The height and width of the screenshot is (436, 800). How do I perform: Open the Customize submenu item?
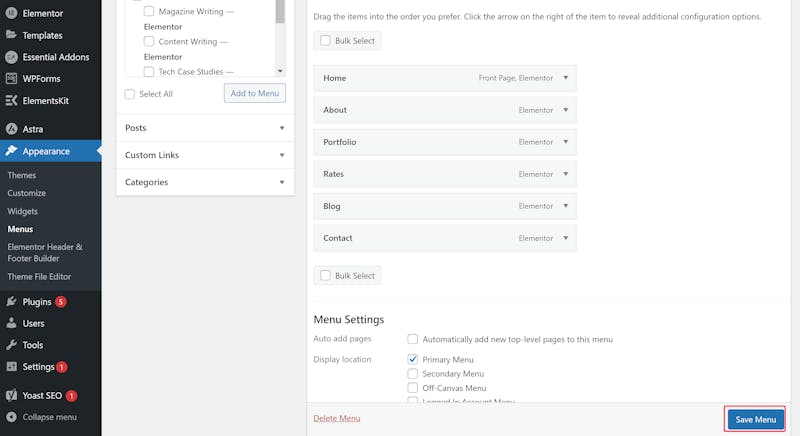tap(27, 193)
